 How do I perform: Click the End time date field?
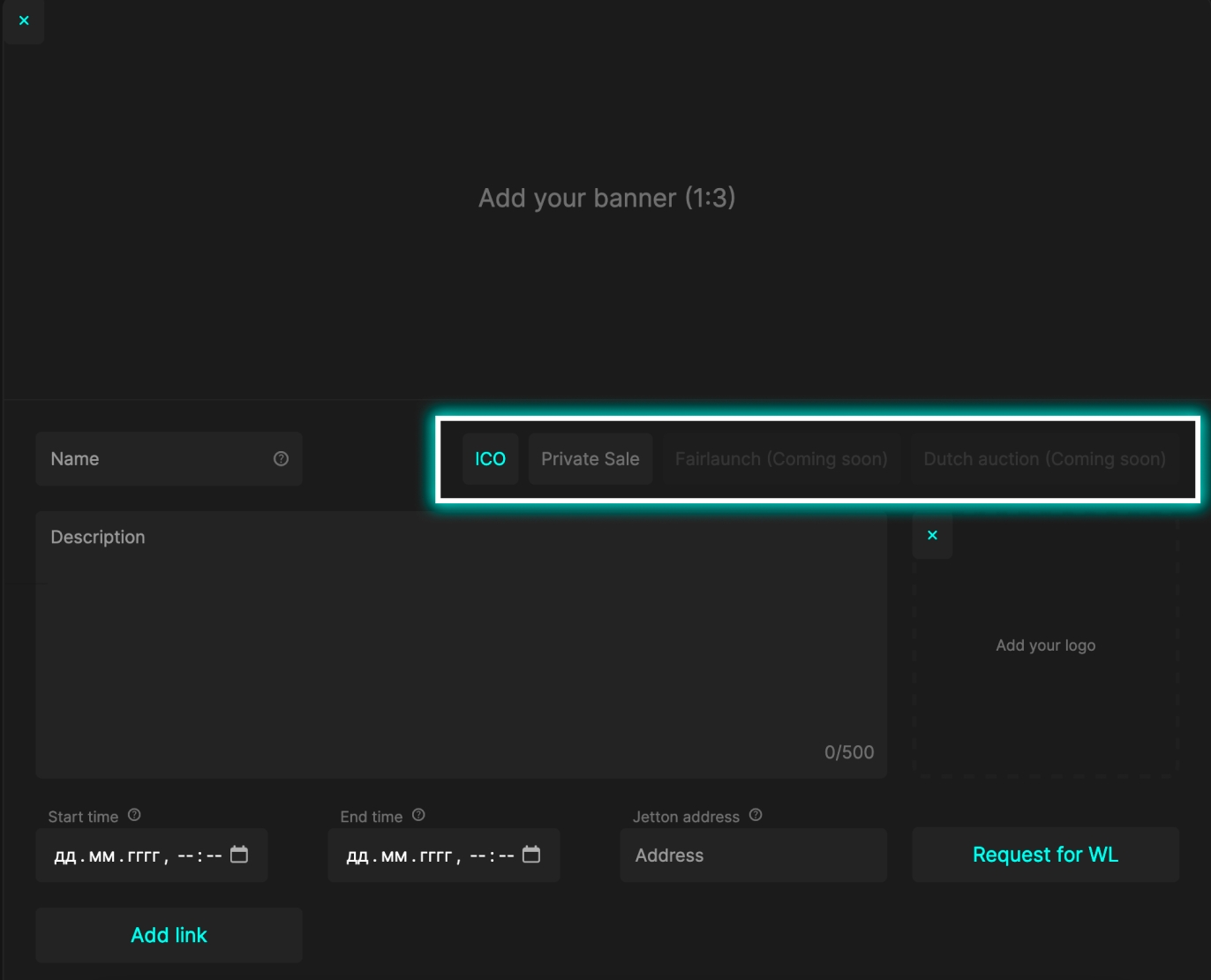425,856
